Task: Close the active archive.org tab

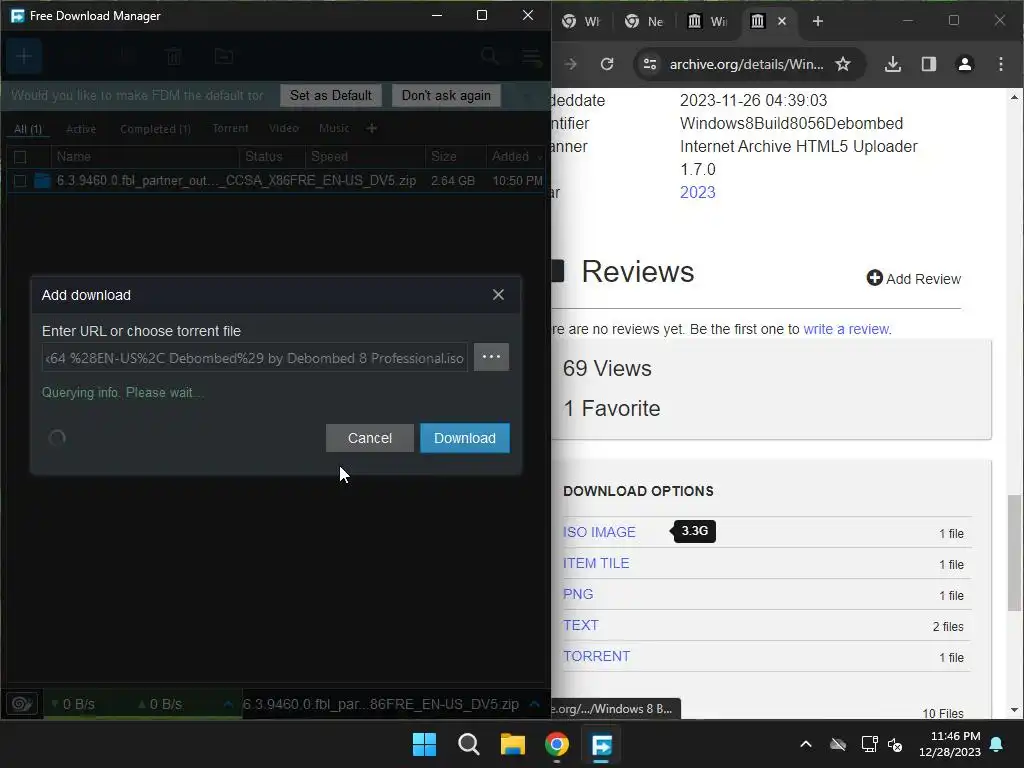Action: [x=782, y=21]
